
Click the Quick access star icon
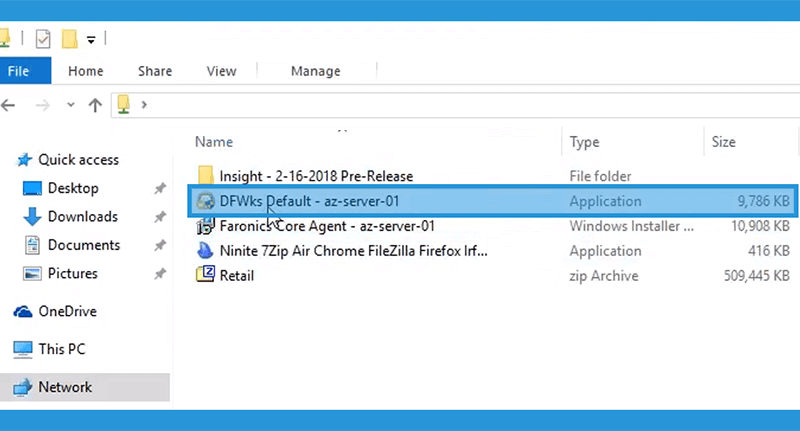tap(24, 160)
